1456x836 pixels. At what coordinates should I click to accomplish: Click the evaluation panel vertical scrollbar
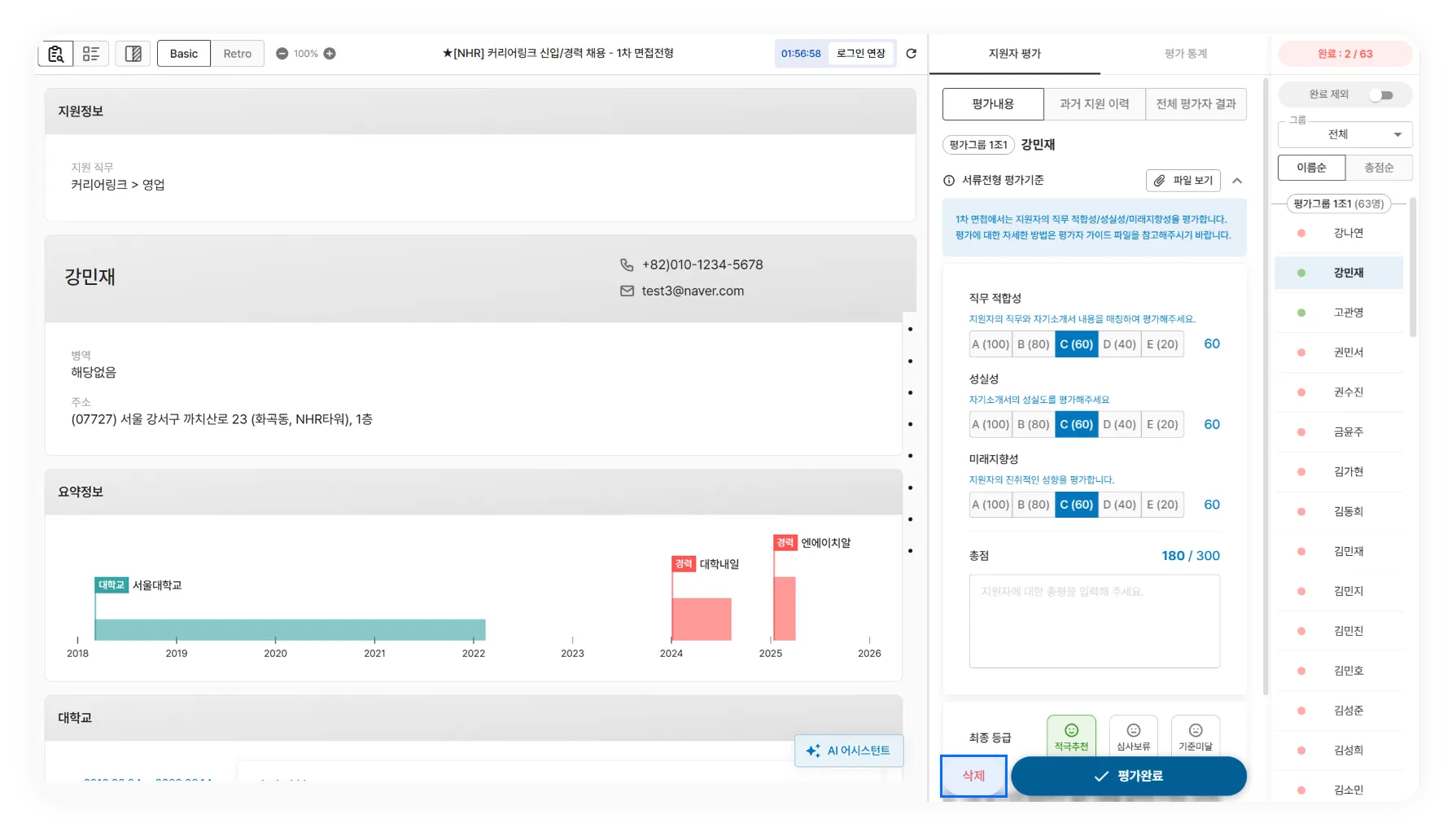[x=1266, y=387]
